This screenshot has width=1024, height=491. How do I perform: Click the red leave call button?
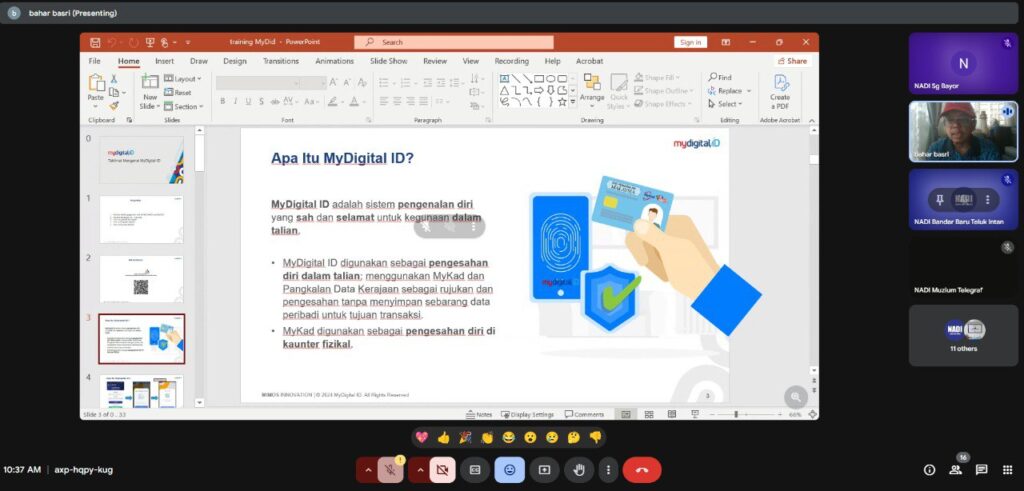point(641,470)
